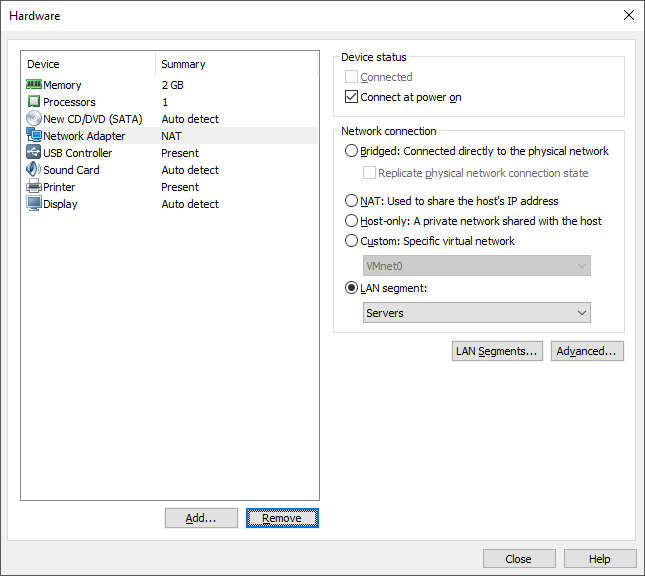The width and height of the screenshot is (645, 576).
Task: Click Present summary for USB Controller
Action: 180,153
